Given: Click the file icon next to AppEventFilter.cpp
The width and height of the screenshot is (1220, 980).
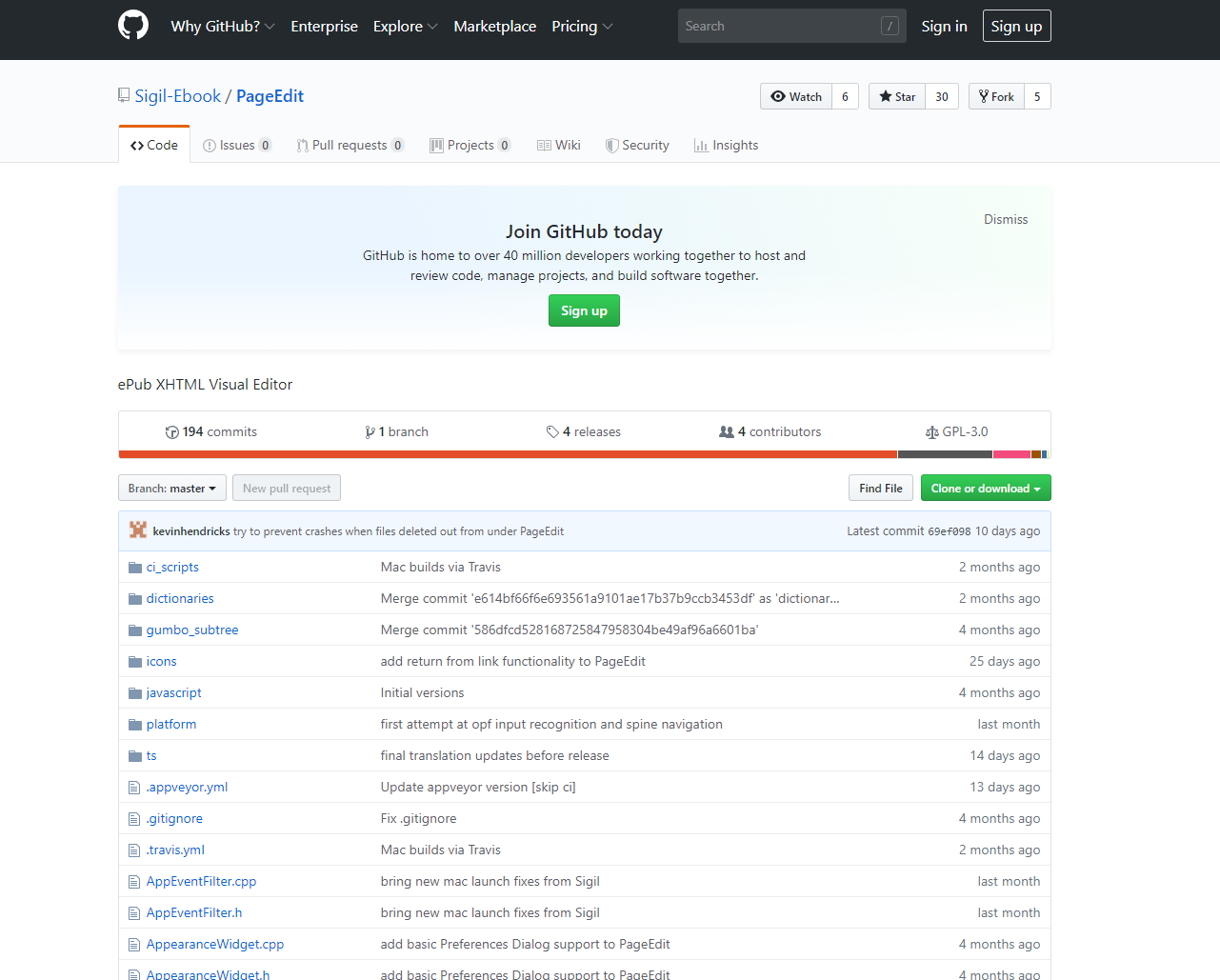Looking at the screenshot, I should (134, 882).
